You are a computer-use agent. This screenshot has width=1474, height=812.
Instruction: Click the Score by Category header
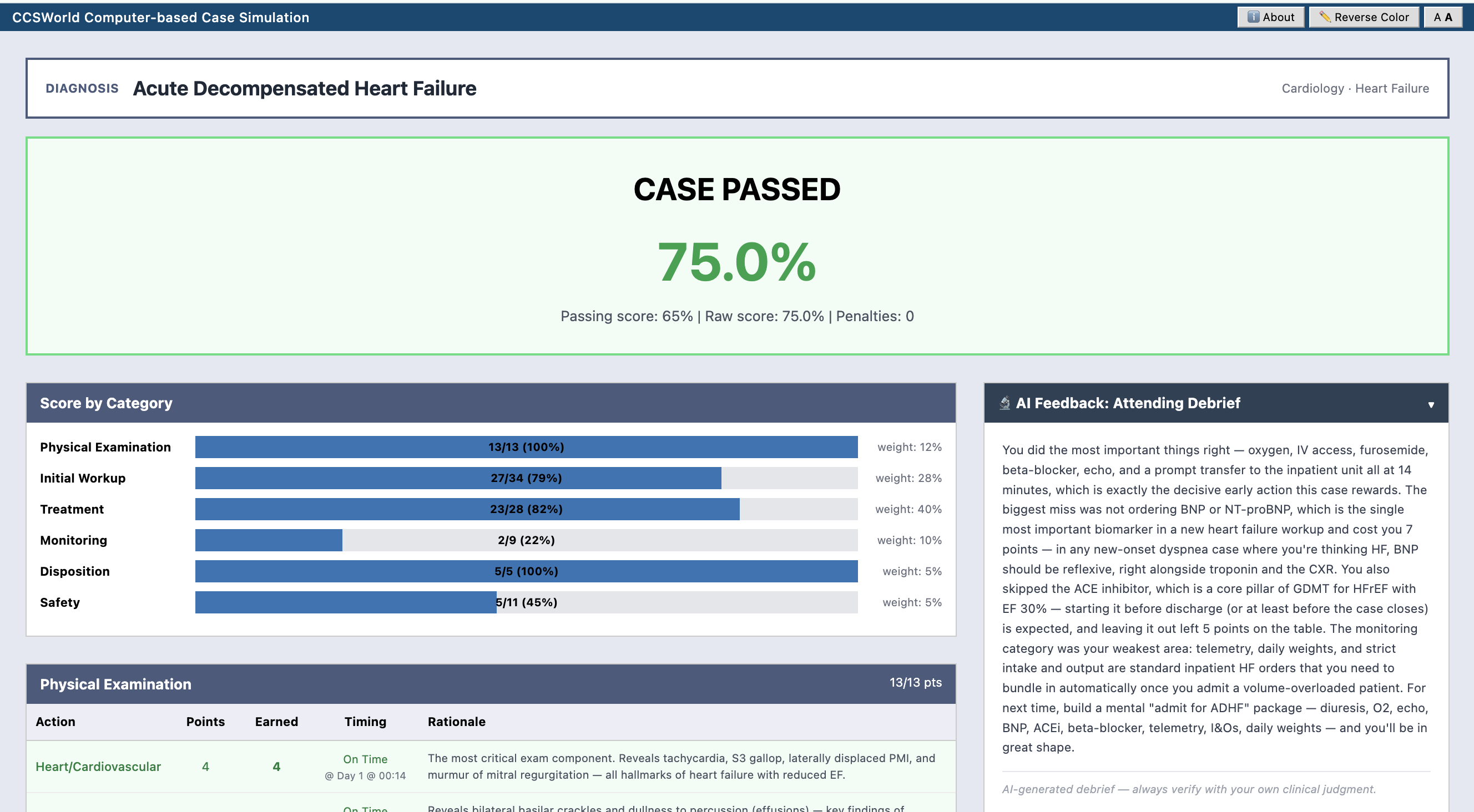[x=491, y=403]
